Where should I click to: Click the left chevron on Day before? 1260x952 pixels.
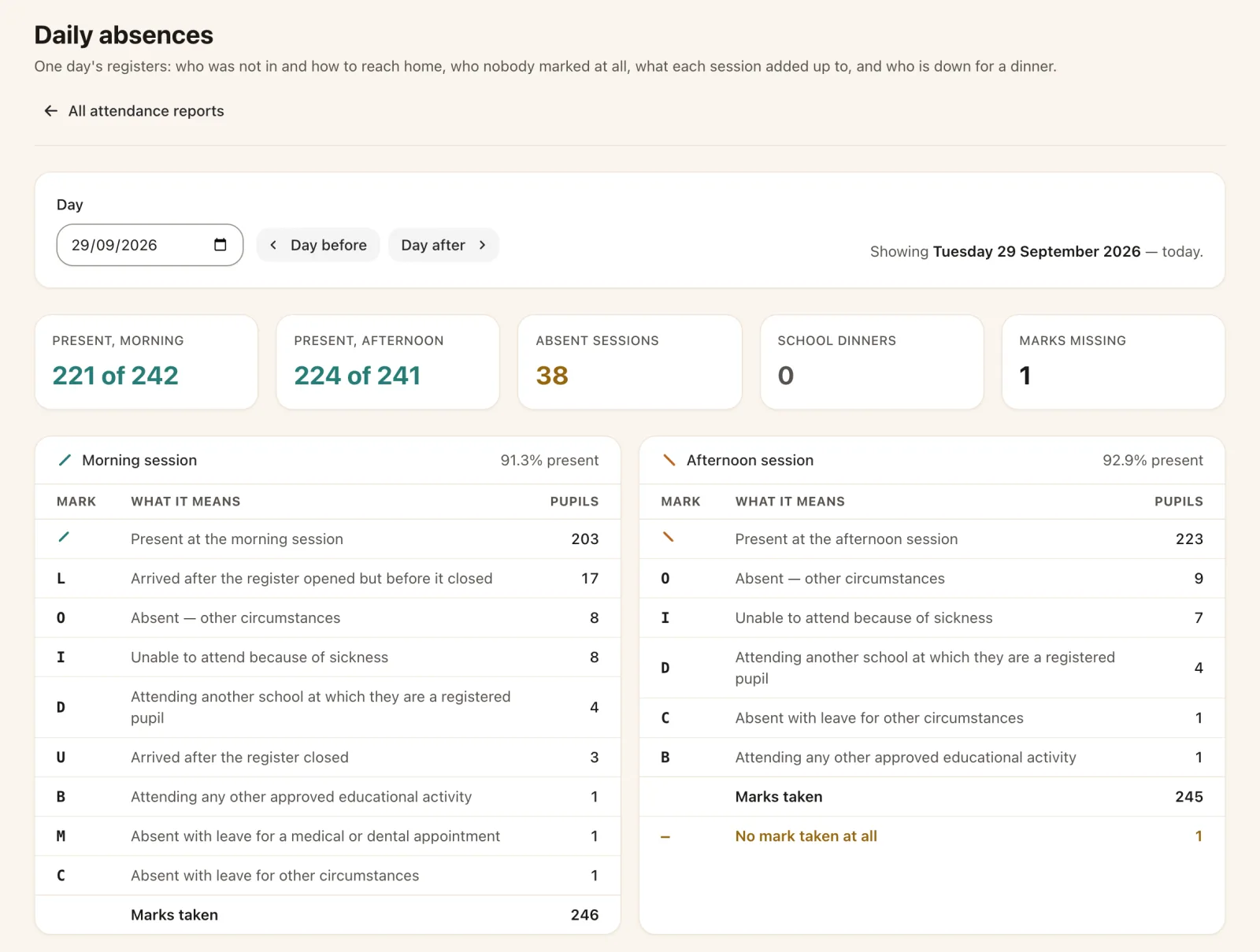(273, 245)
